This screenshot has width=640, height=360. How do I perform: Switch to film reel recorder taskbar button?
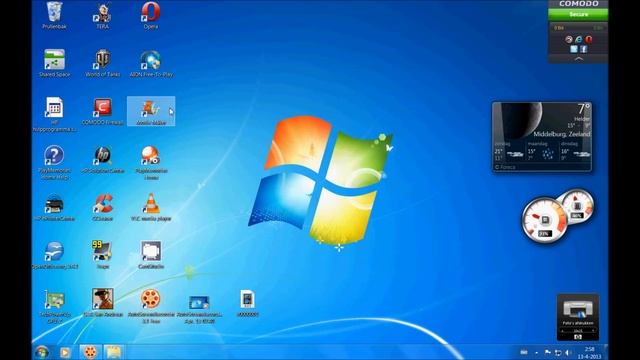point(90,352)
